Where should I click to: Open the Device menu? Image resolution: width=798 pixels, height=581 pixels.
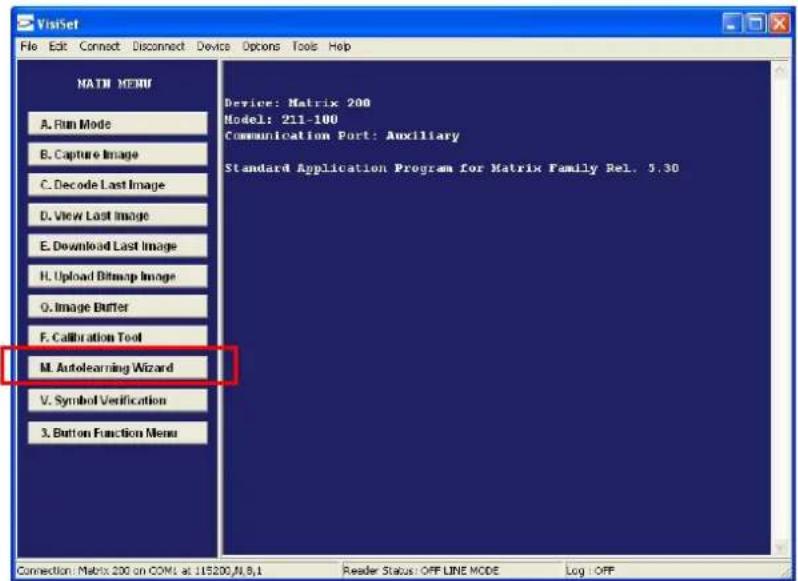click(x=213, y=46)
